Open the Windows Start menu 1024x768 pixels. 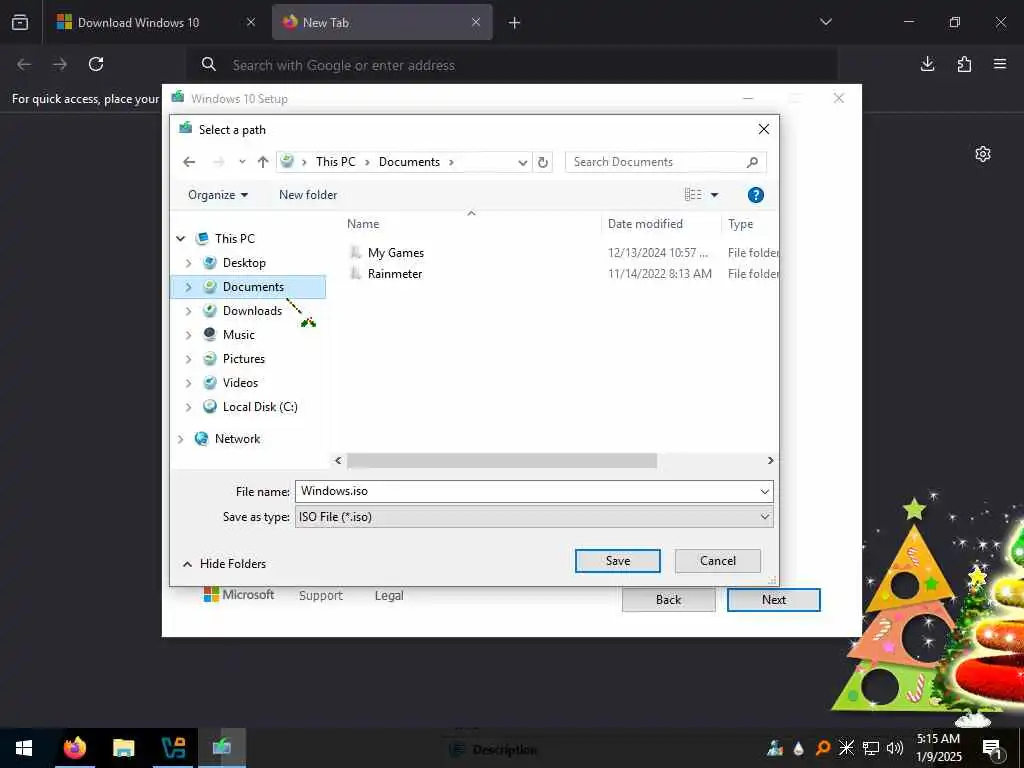(x=24, y=748)
